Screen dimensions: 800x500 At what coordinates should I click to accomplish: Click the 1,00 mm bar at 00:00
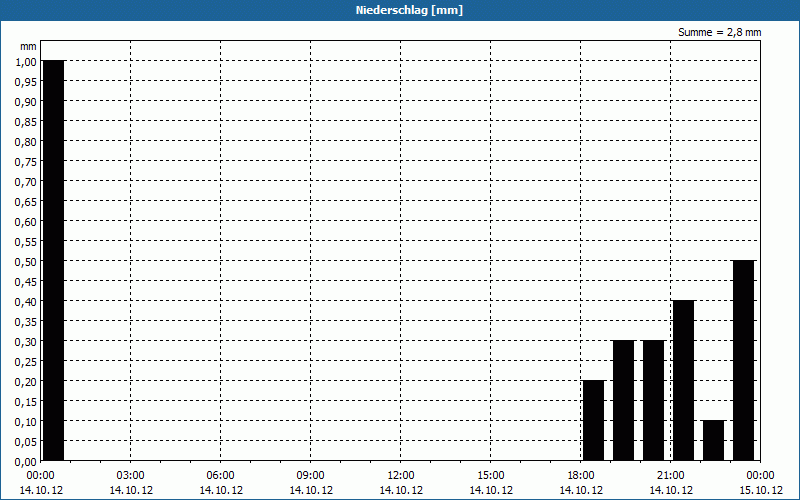click(54, 260)
